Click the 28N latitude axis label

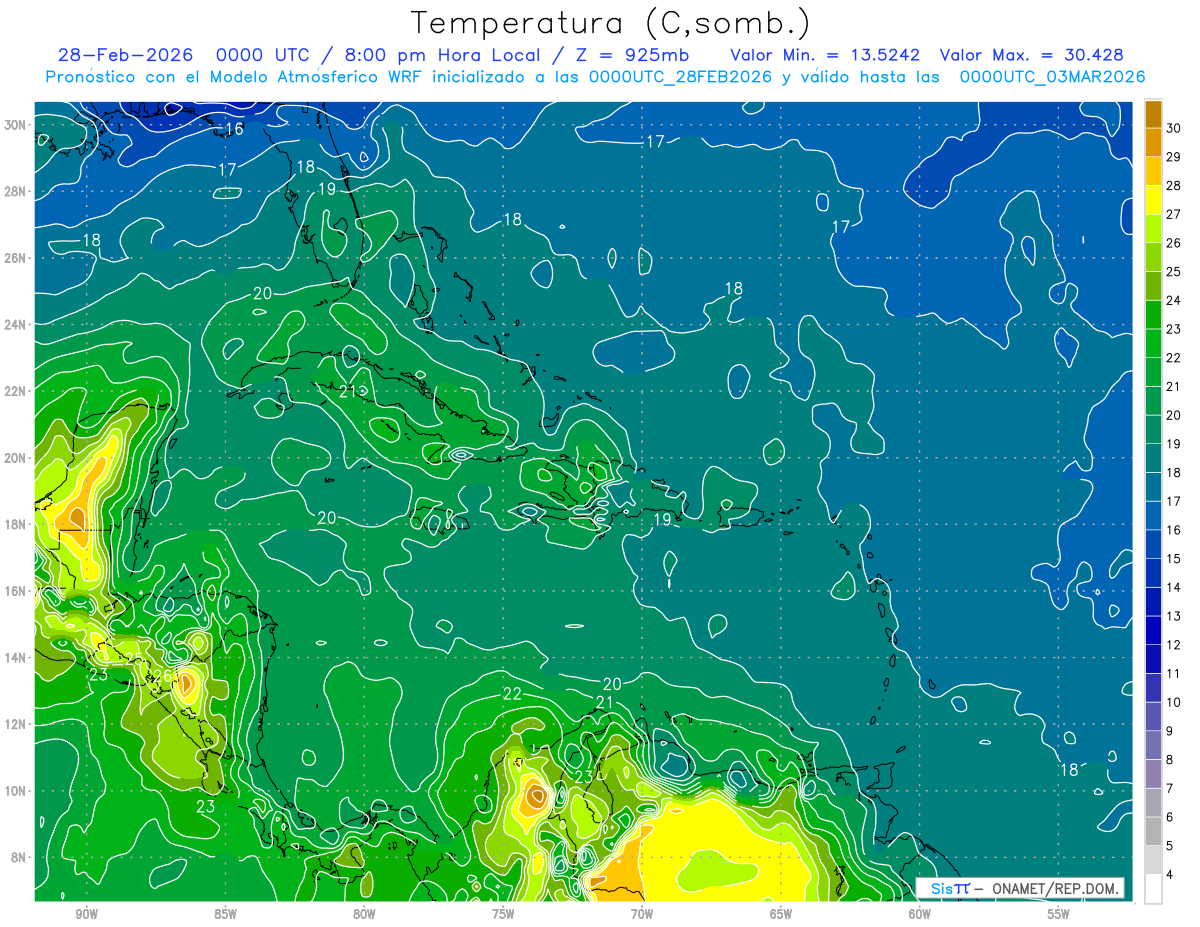(15, 191)
